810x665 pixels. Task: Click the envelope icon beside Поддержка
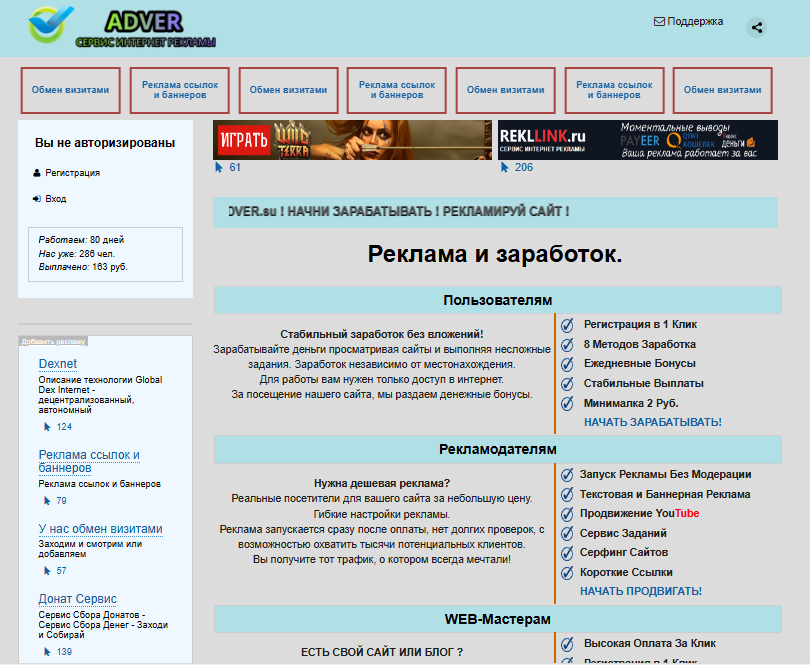point(659,22)
